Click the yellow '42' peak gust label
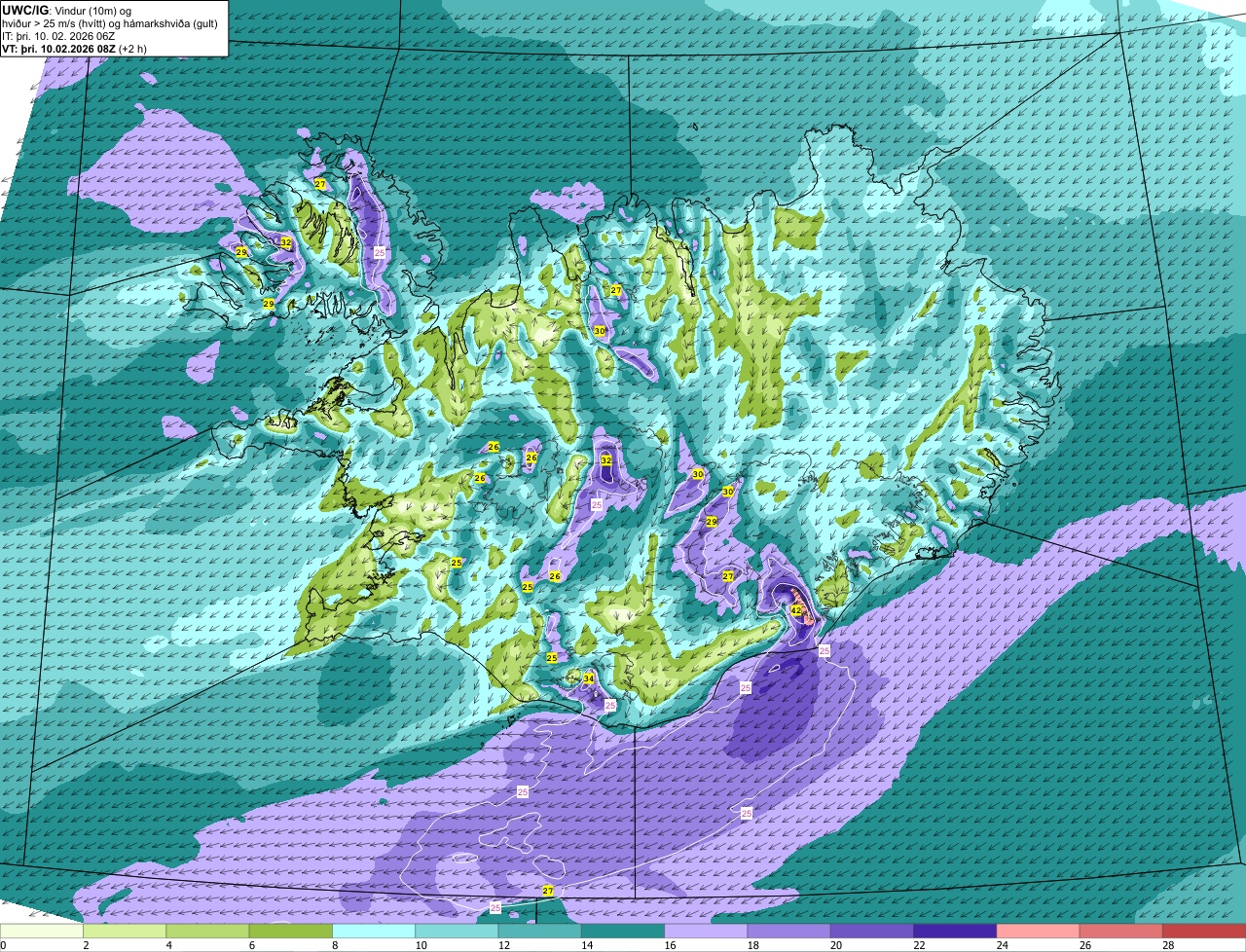The height and width of the screenshot is (952, 1246). click(796, 610)
